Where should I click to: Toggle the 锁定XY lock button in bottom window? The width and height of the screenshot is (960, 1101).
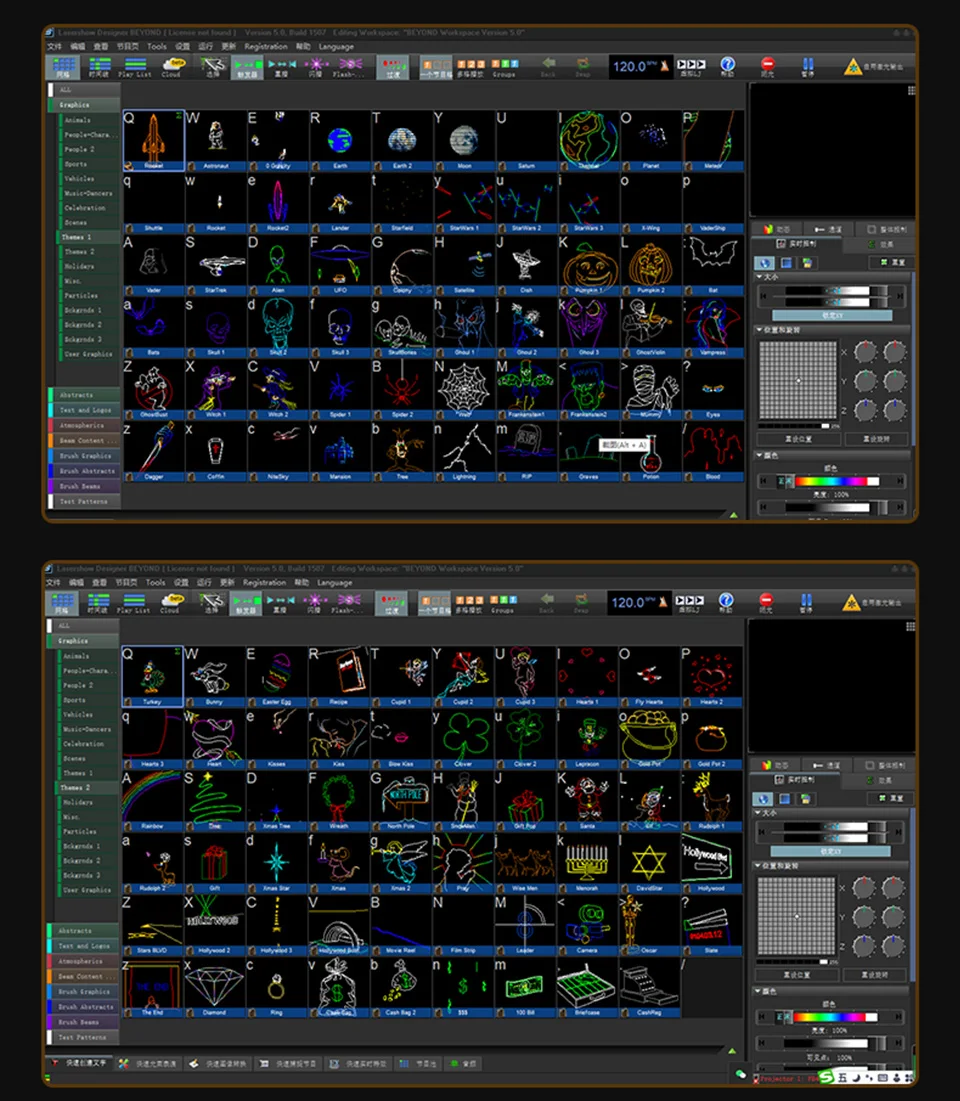tap(831, 851)
